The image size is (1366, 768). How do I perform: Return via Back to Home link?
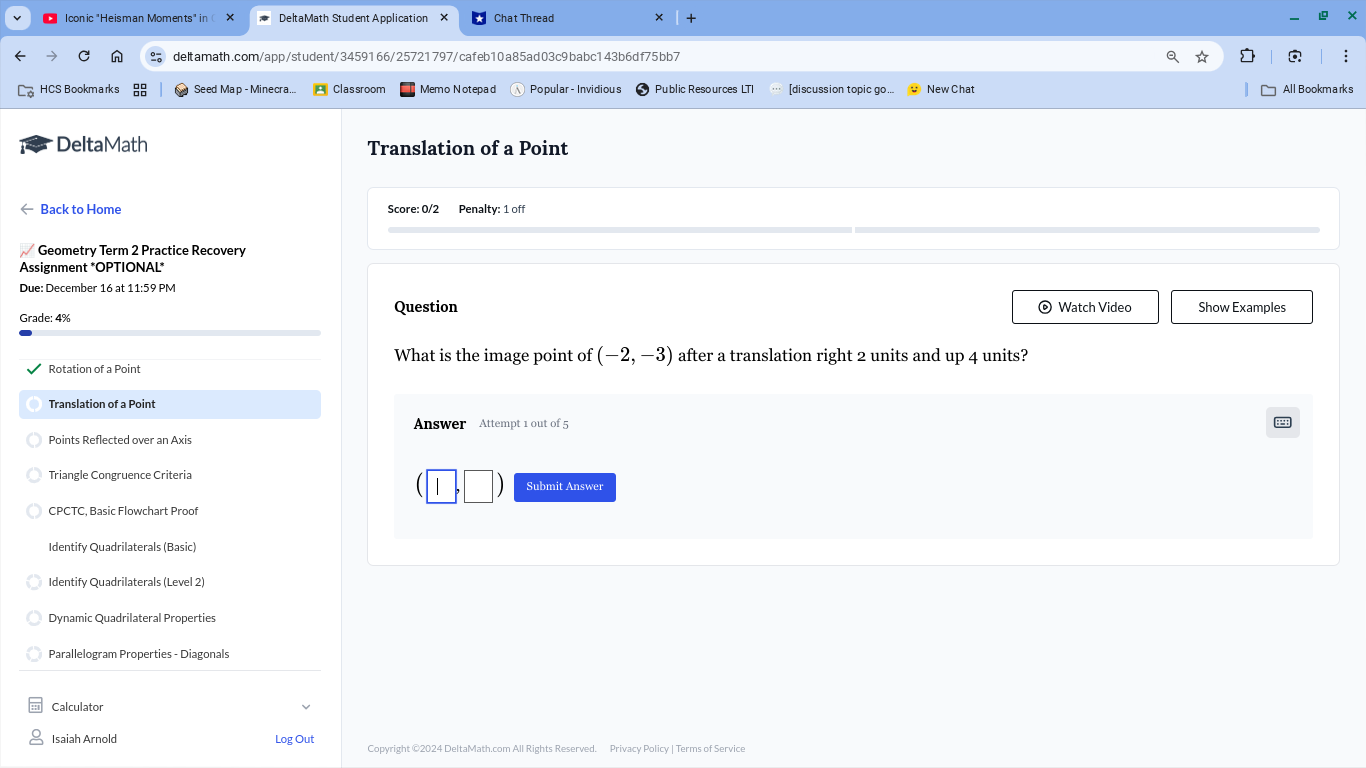click(x=71, y=209)
